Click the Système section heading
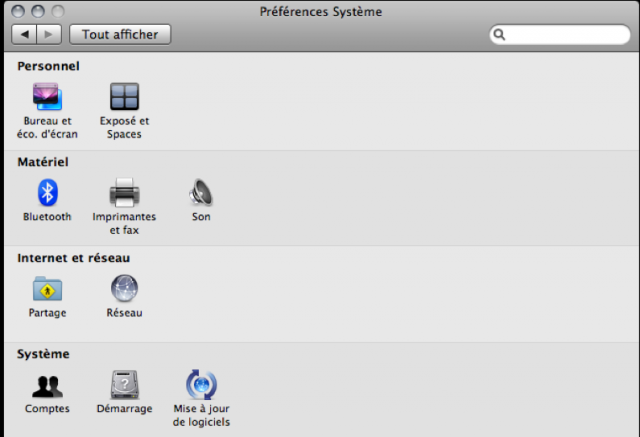 pyautogui.click(x=43, y=354)
